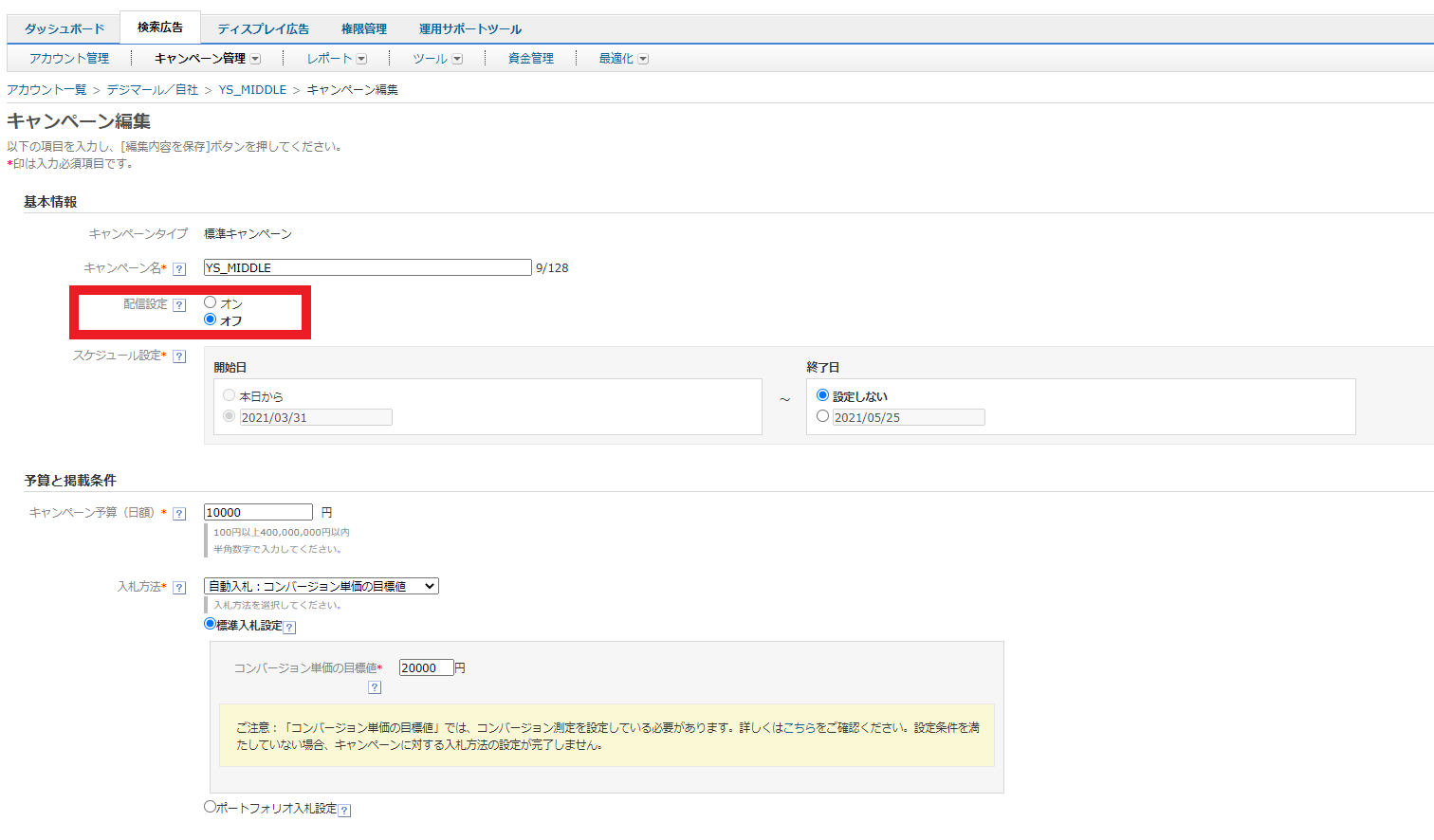Open help icon beside 標準入札設定
This screenshot has width=1434, height=840.
[x=290, y=627]
